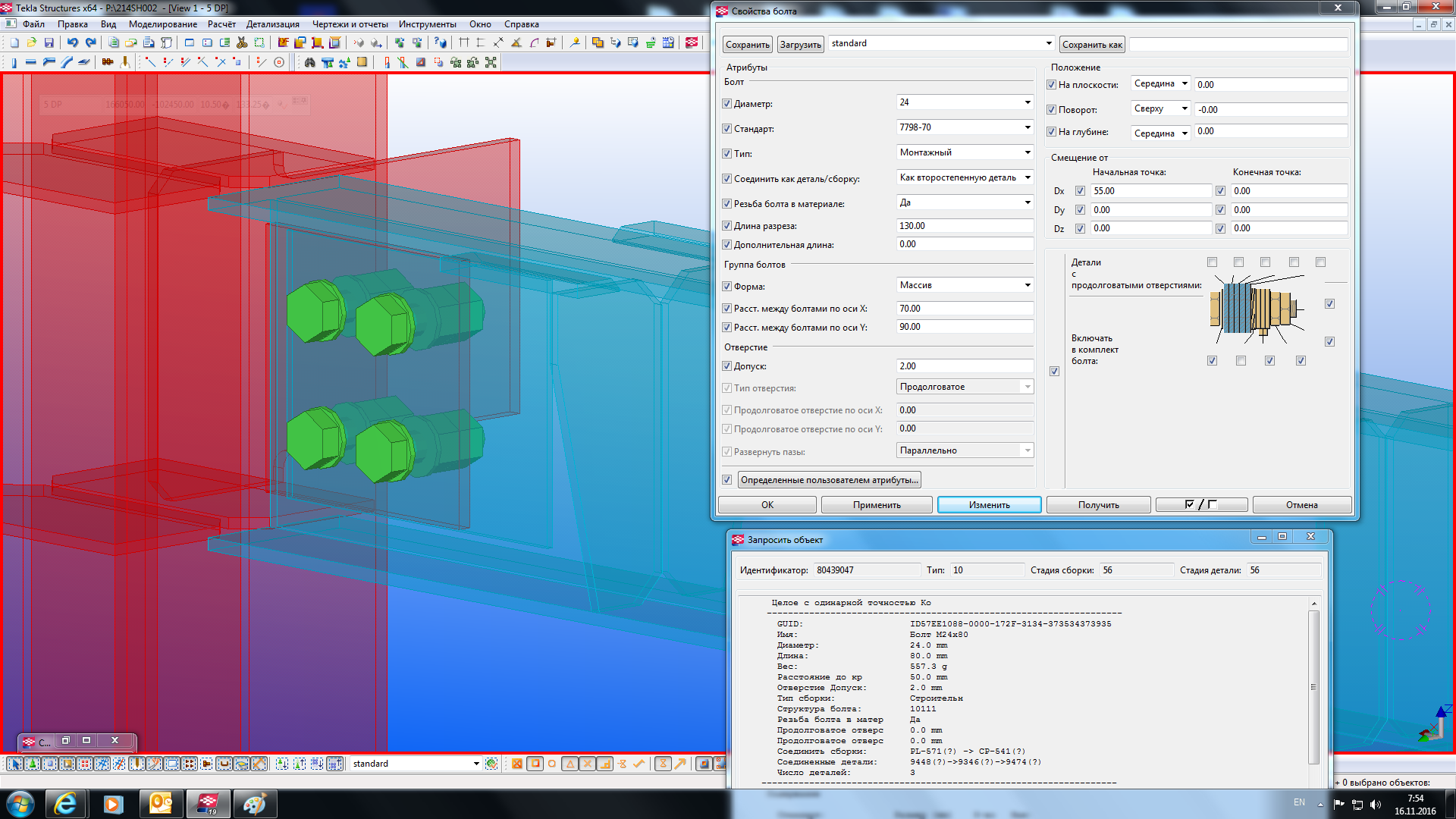Open the Моделирование menu
Viewport: 1456px width, 819px height.
coord(162,24)
